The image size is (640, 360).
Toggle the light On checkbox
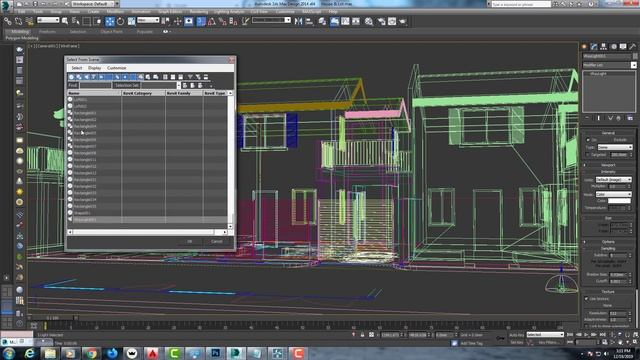[x=589, y=140]
